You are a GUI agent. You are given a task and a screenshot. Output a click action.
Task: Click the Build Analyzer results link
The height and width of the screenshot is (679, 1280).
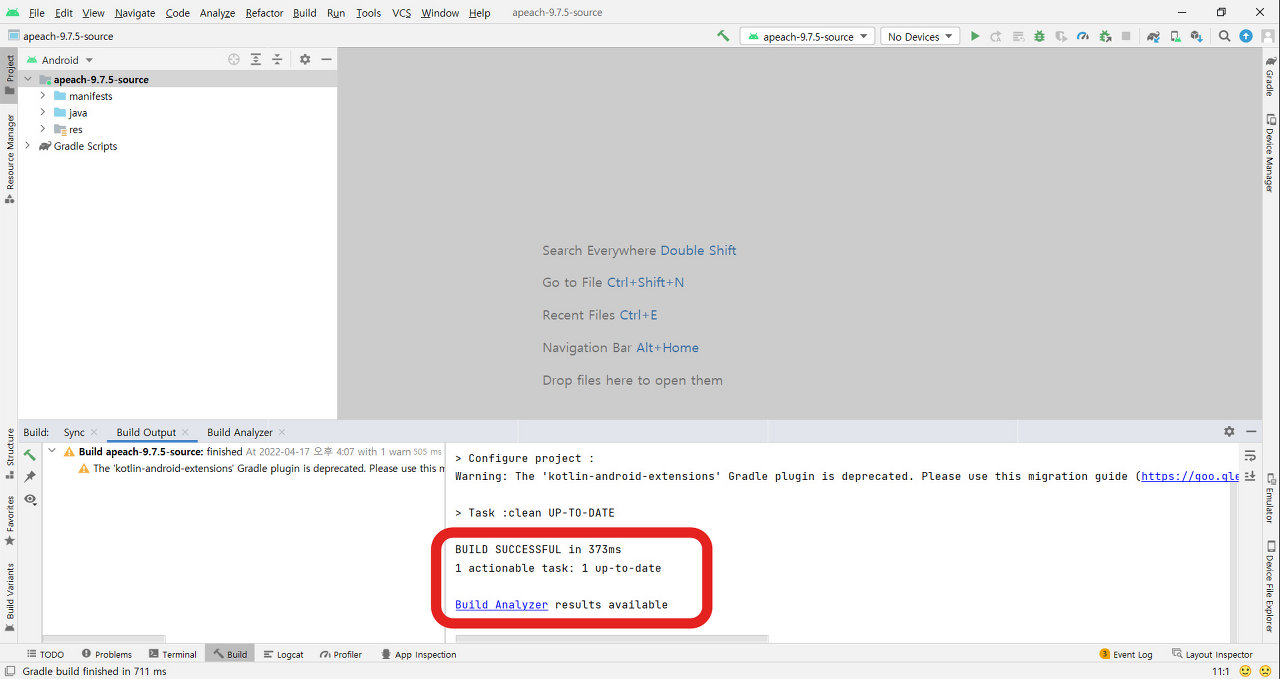click(500, 604)
